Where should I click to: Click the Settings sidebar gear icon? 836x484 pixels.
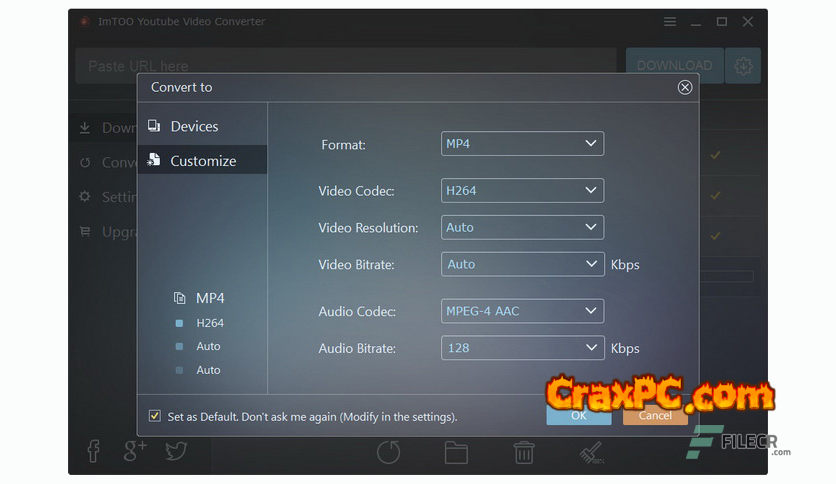pyautogui.click(x=85, y=197)
